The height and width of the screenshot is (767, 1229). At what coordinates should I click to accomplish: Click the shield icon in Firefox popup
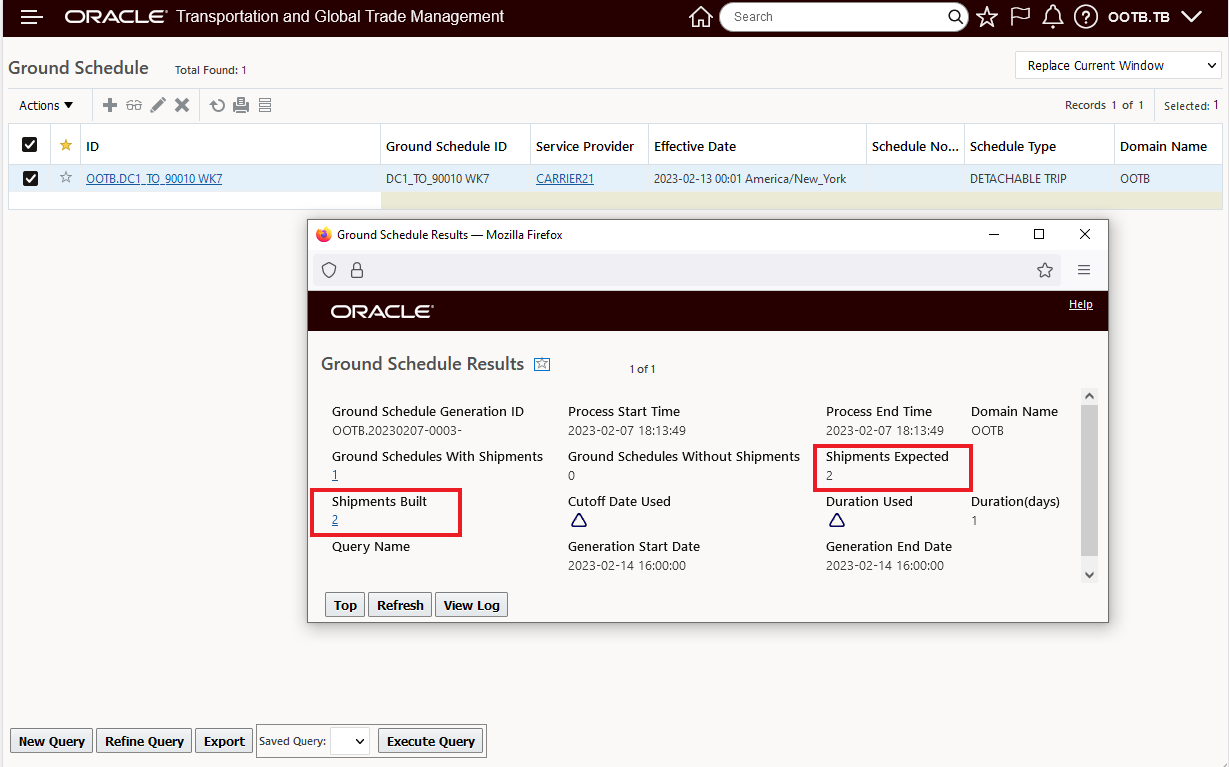(329, 270)
